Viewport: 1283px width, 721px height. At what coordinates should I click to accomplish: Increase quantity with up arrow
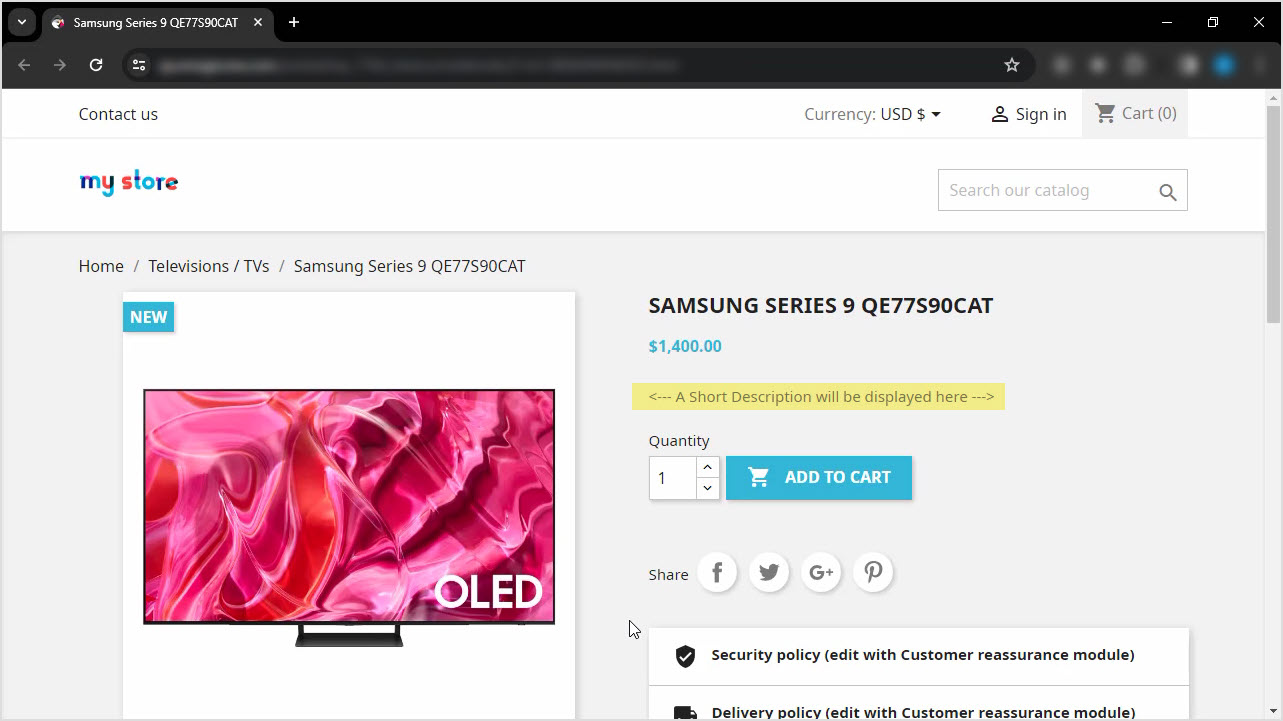pyautogui.click(x=708, y=467)
